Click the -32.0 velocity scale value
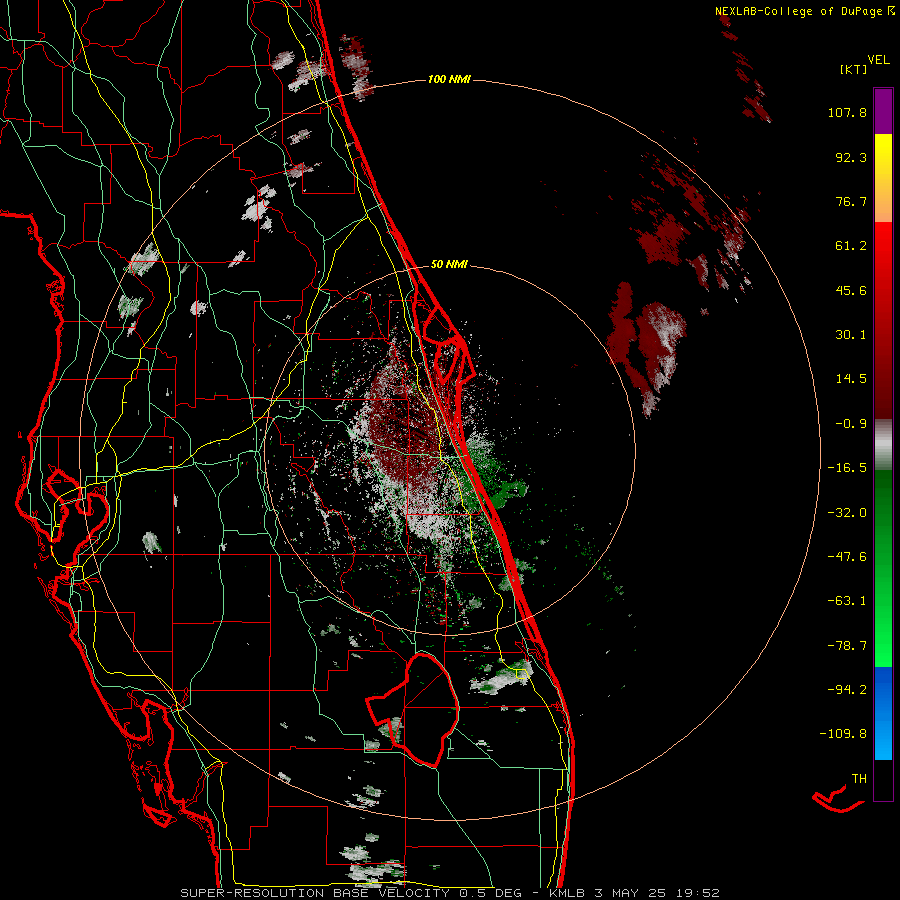This screenshot has height=900, width=900. pos(847,513)
